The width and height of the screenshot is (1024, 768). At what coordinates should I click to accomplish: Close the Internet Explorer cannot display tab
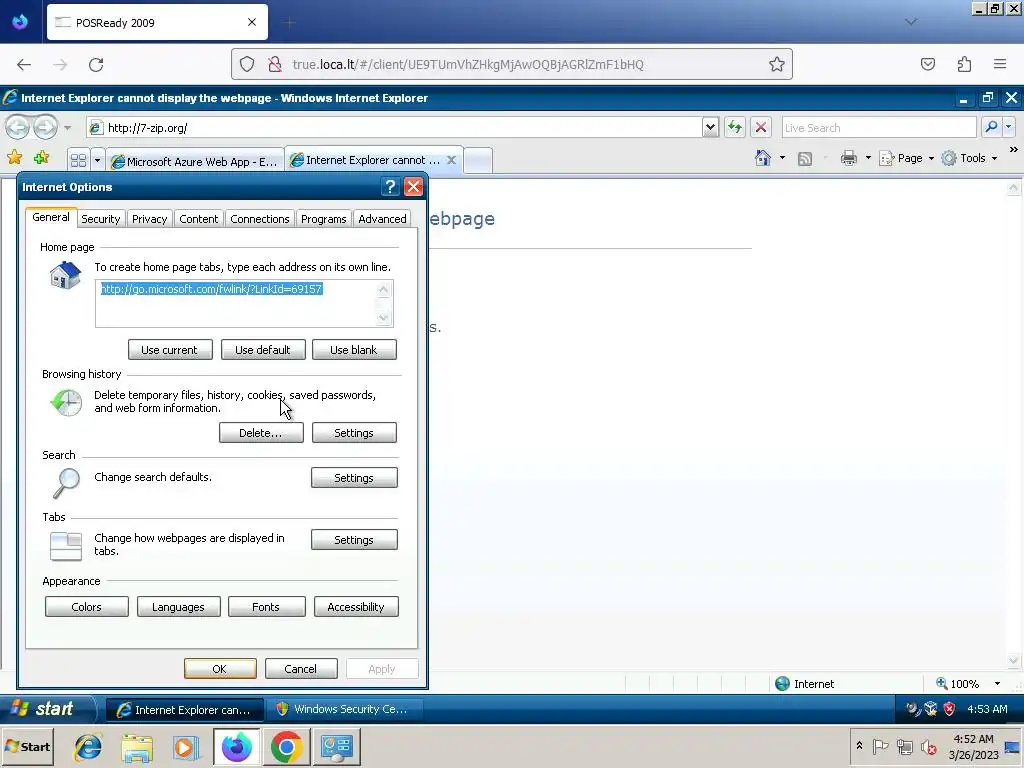pyautogui.click(x=451, y=160)
